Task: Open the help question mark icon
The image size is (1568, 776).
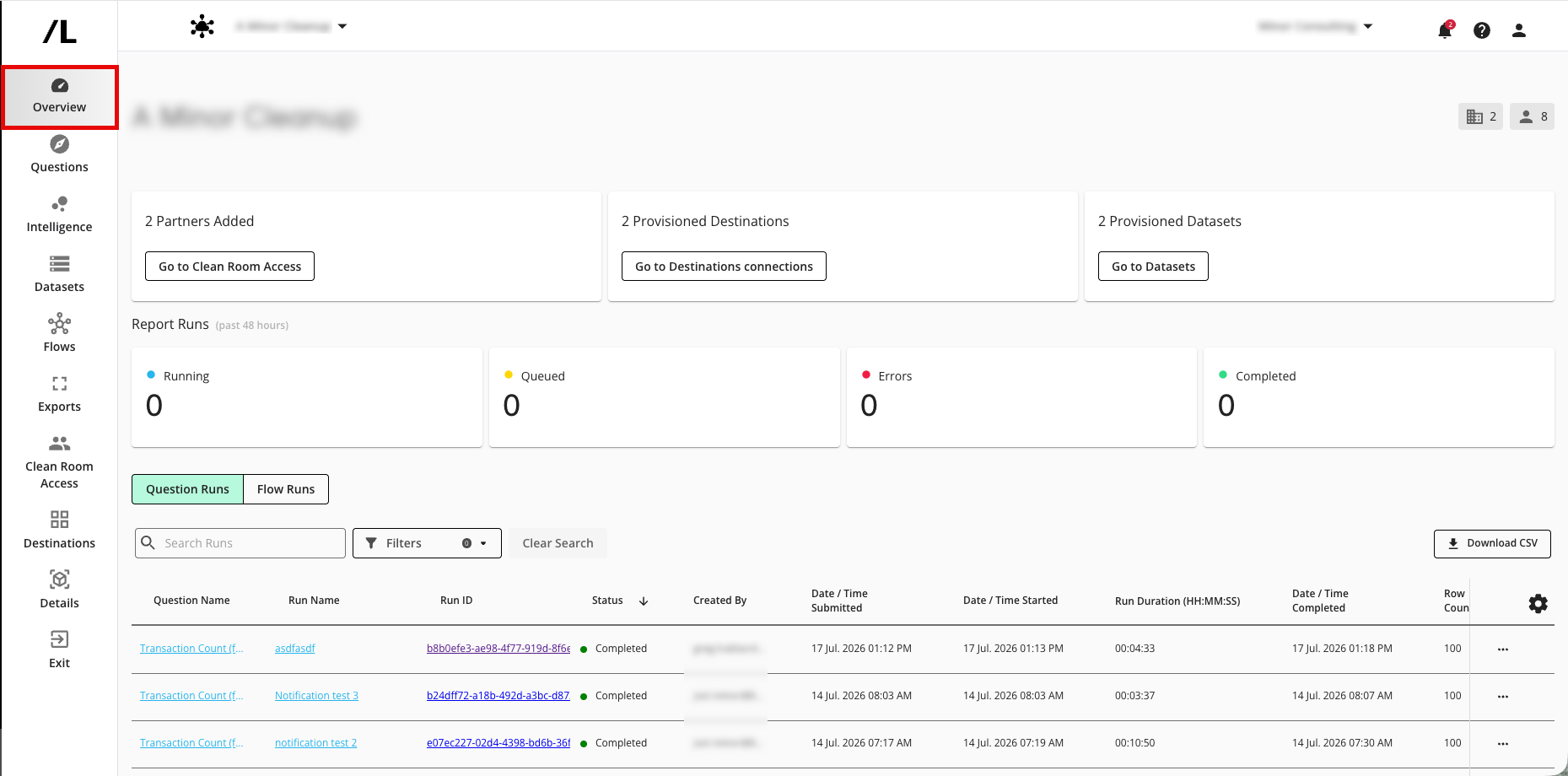Action: click(1482, 30)
